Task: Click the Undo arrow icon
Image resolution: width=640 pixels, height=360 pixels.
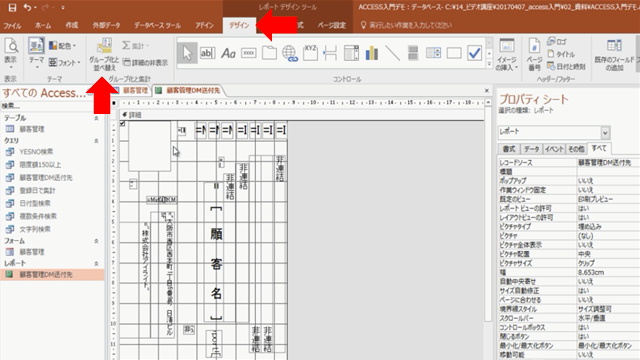Action: [x=27, y=7]
